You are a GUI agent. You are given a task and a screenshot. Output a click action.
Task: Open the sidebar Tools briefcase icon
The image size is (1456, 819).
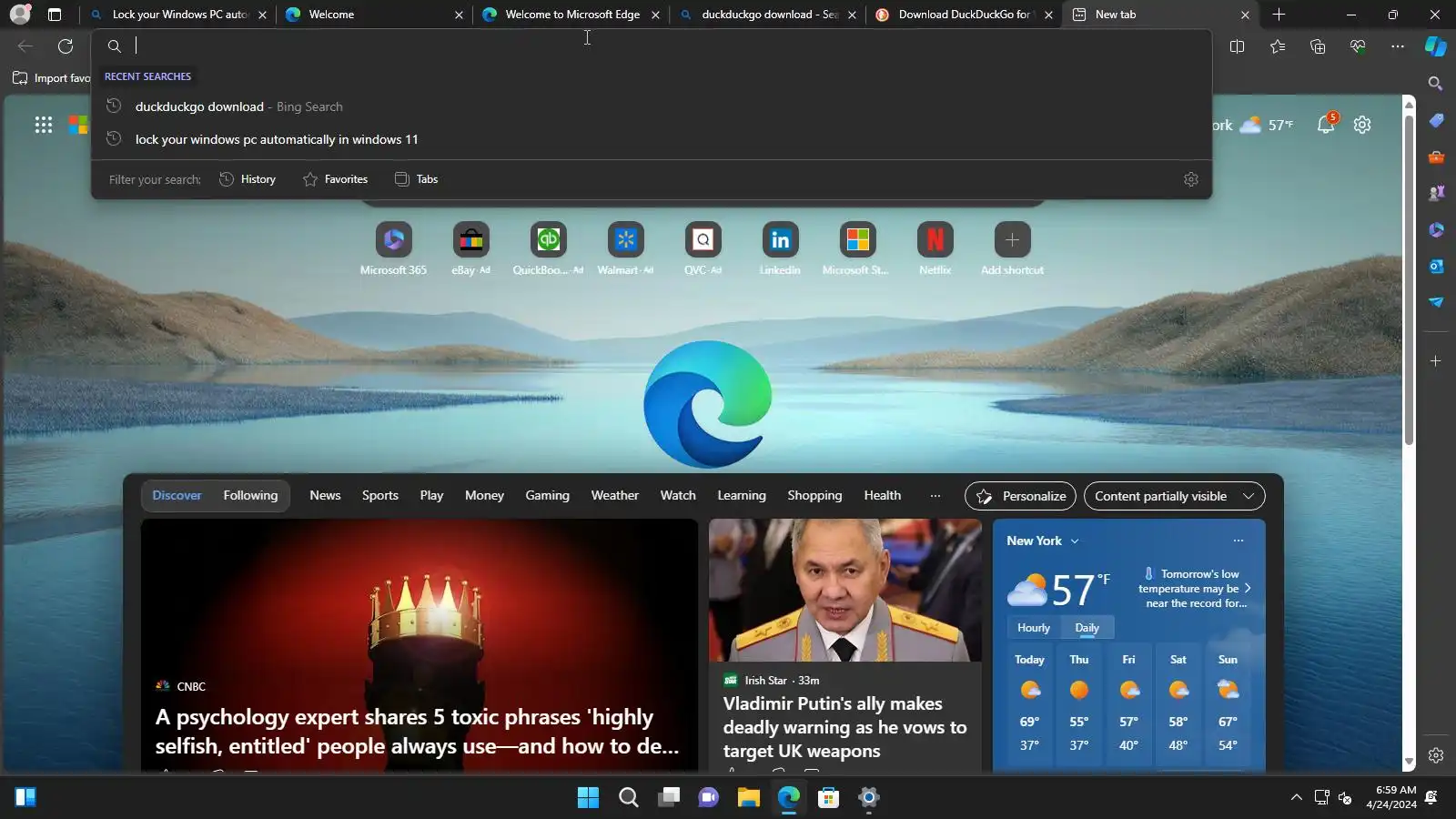[x=1436, y=157]
